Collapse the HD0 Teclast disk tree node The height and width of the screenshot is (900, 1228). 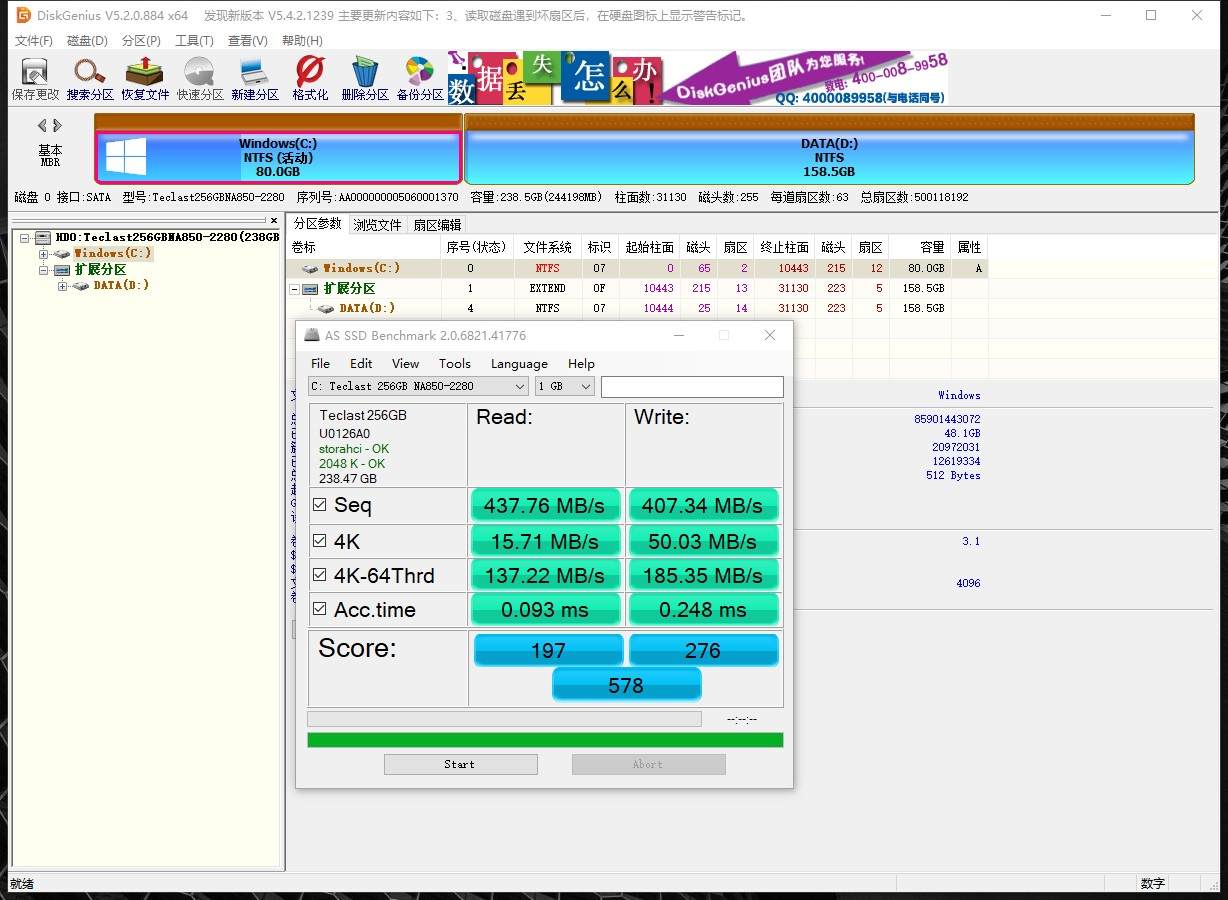pyautogui.click(x=24, y=238)
